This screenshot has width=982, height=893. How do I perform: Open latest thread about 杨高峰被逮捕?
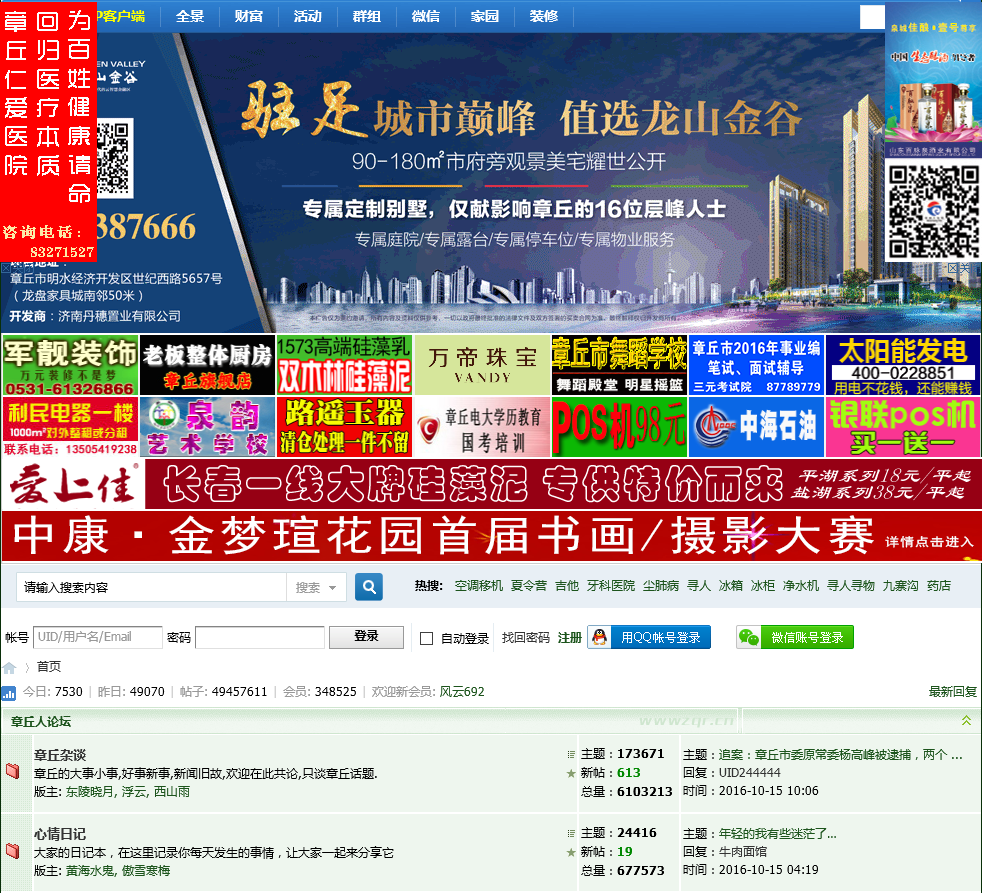point(840,755)
